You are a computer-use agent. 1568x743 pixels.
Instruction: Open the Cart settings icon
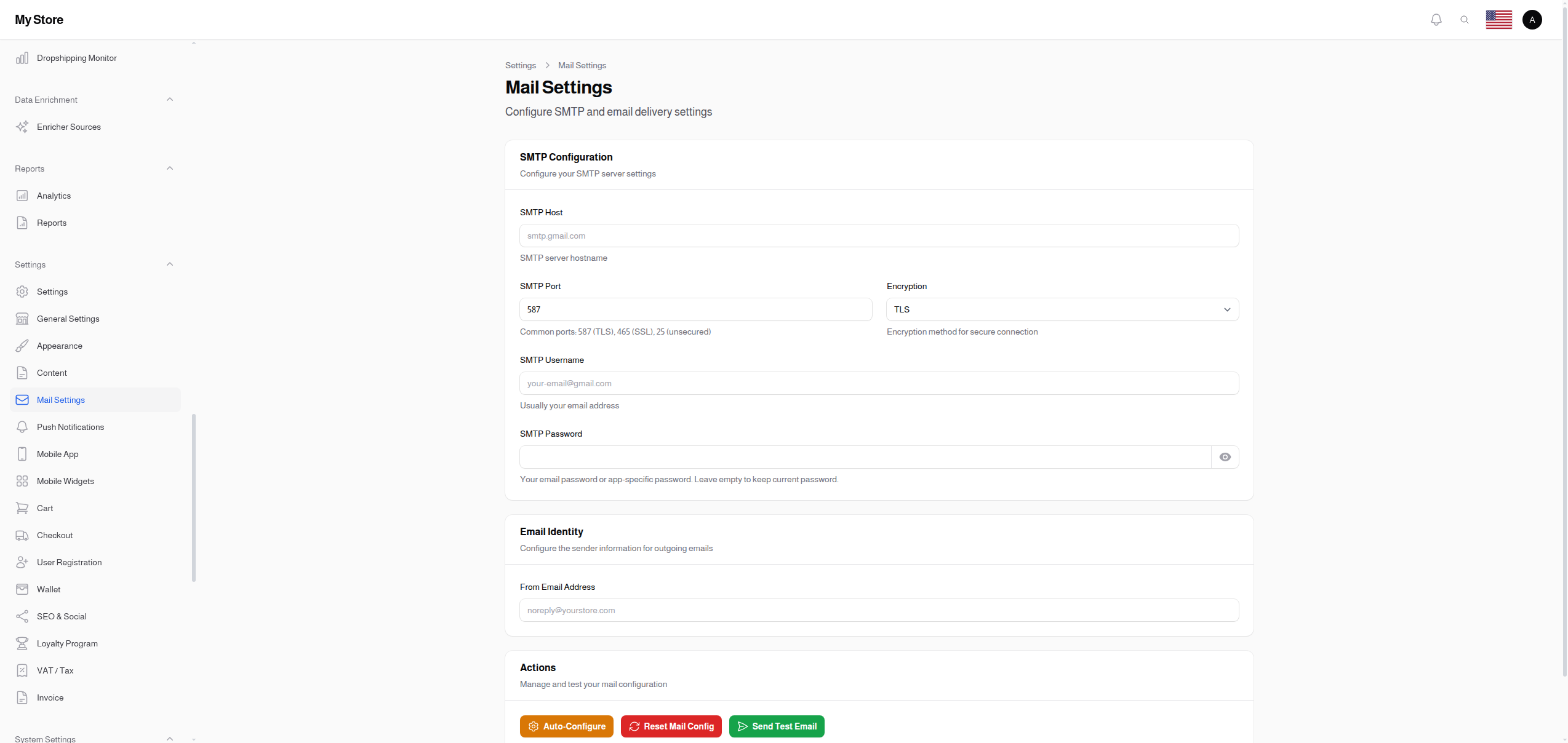[22, 508]
